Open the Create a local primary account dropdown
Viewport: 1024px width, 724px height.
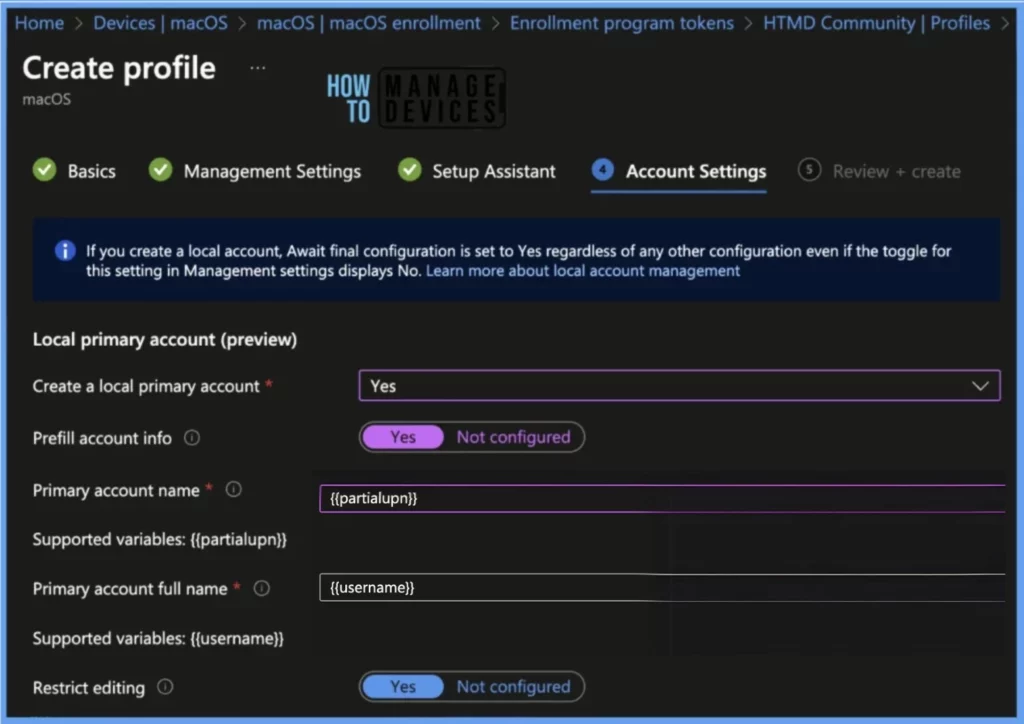click(x=679, y=386)
